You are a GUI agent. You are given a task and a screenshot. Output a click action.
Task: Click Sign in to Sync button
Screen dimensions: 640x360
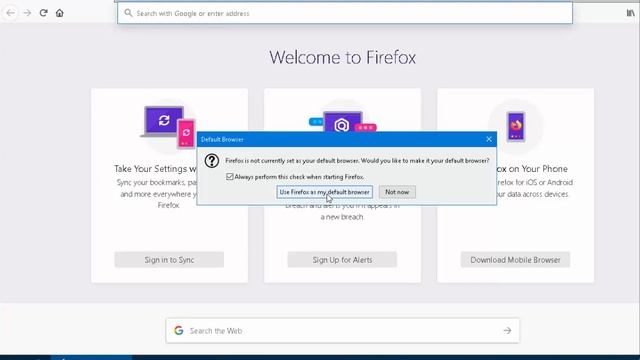pos(169,260)
